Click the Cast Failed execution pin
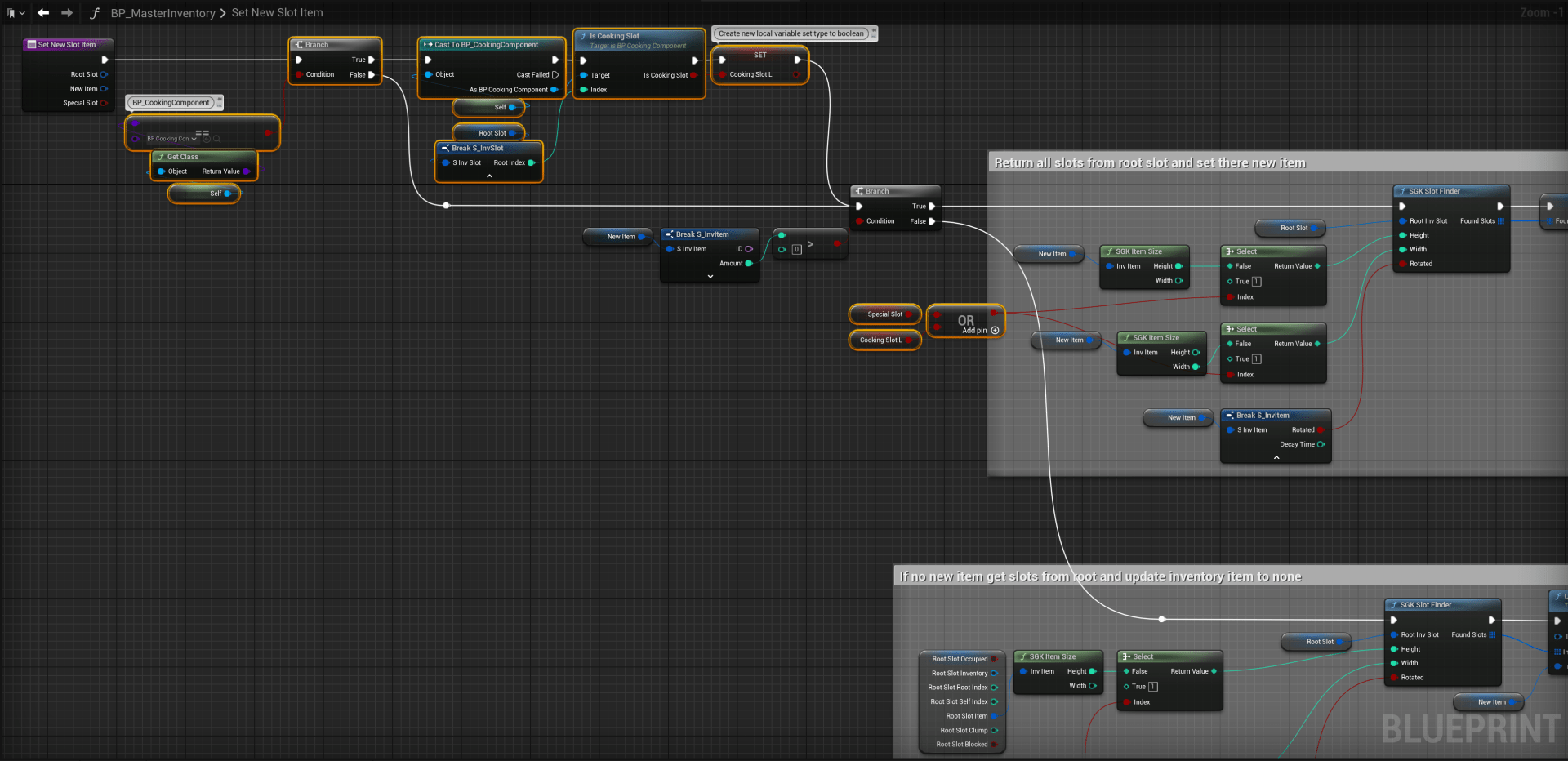The width and height of the screenshot is (1568, 761). tap(555, 75)
